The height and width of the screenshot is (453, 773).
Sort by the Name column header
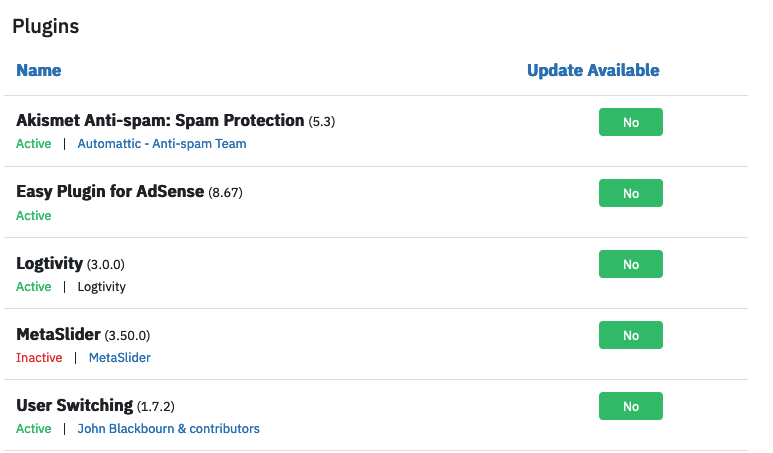(38, 70)
